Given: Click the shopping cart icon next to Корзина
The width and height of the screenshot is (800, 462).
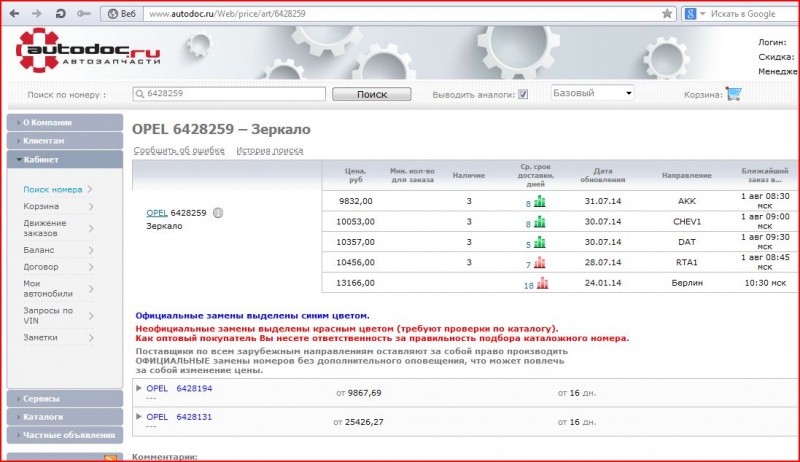Looking at the screenshot, I should coord(734,94).
